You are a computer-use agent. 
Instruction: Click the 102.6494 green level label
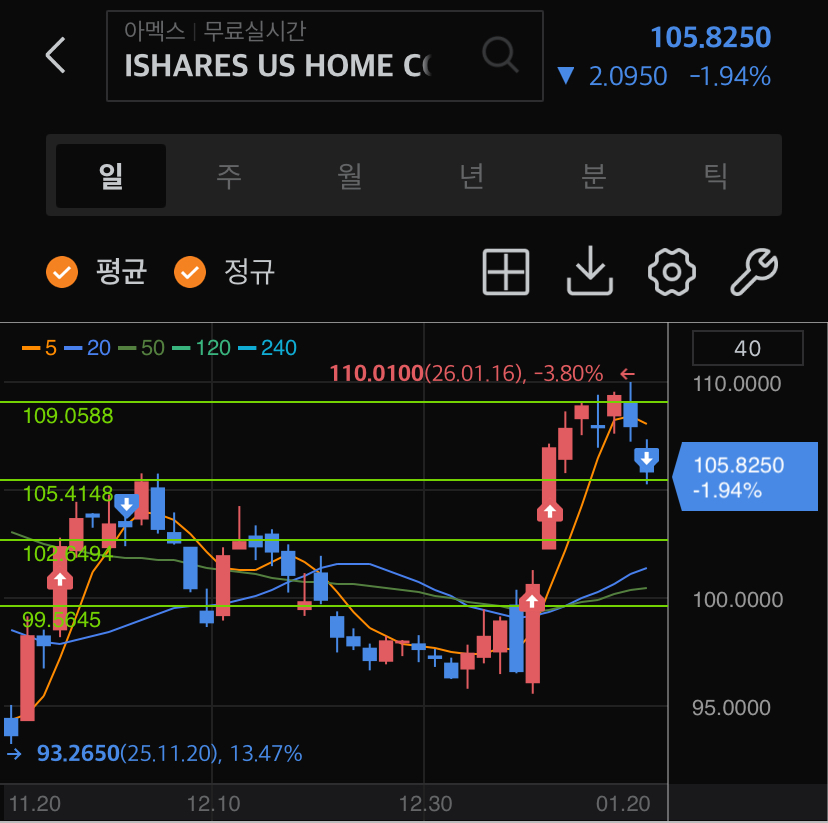68,554
